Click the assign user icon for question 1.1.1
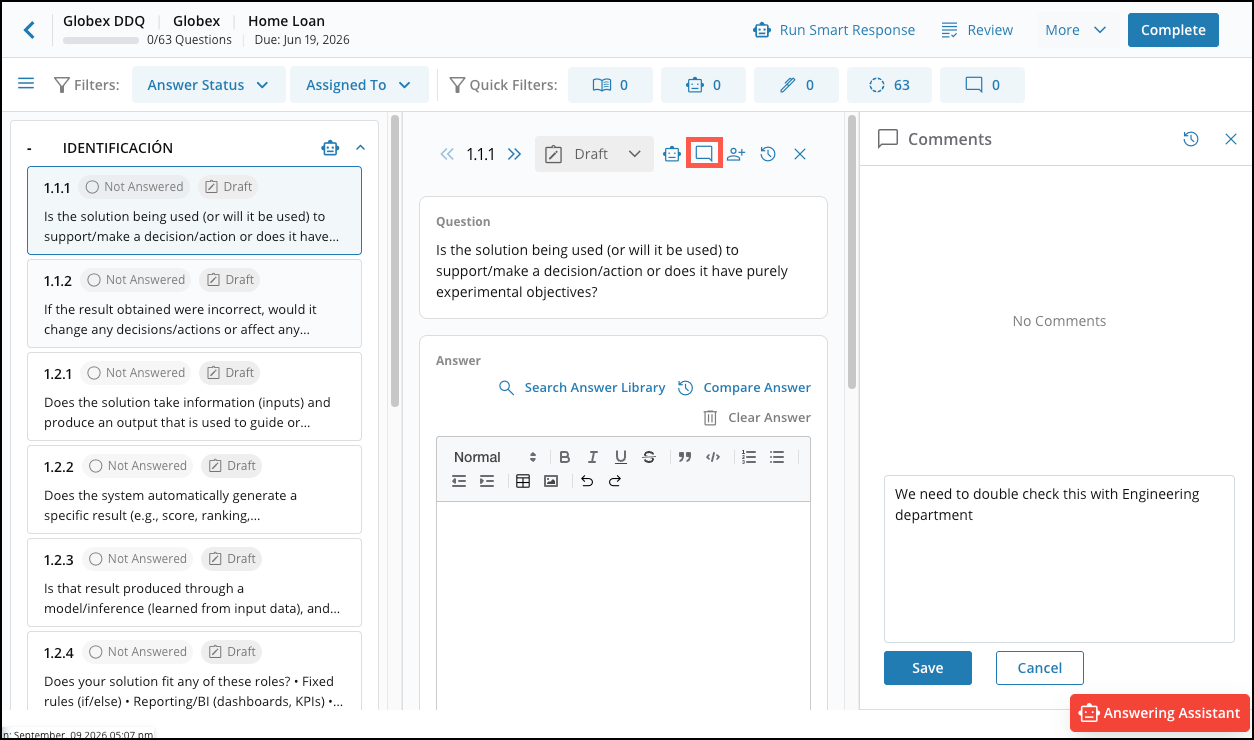1254x740 pixels. coord(736,154)
